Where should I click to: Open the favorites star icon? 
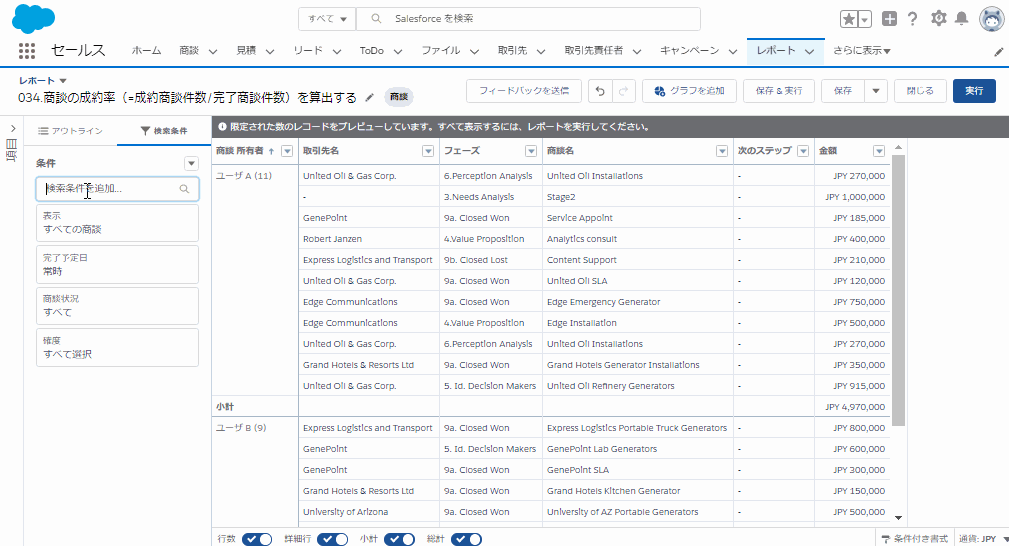pyautogui.click(x=849, y=19)
